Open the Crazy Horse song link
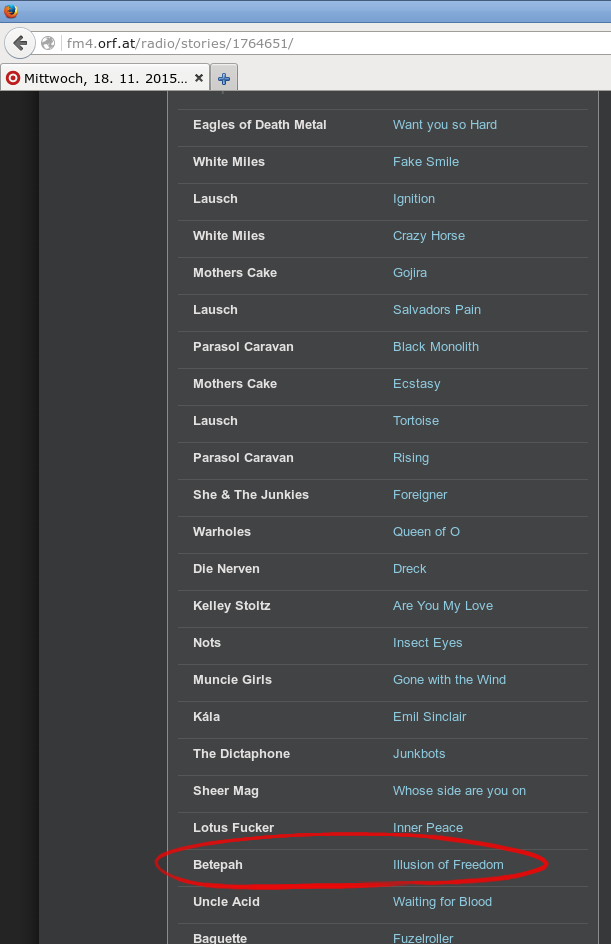The height and width of the screenshot is (944, 611). pos(429,235)
